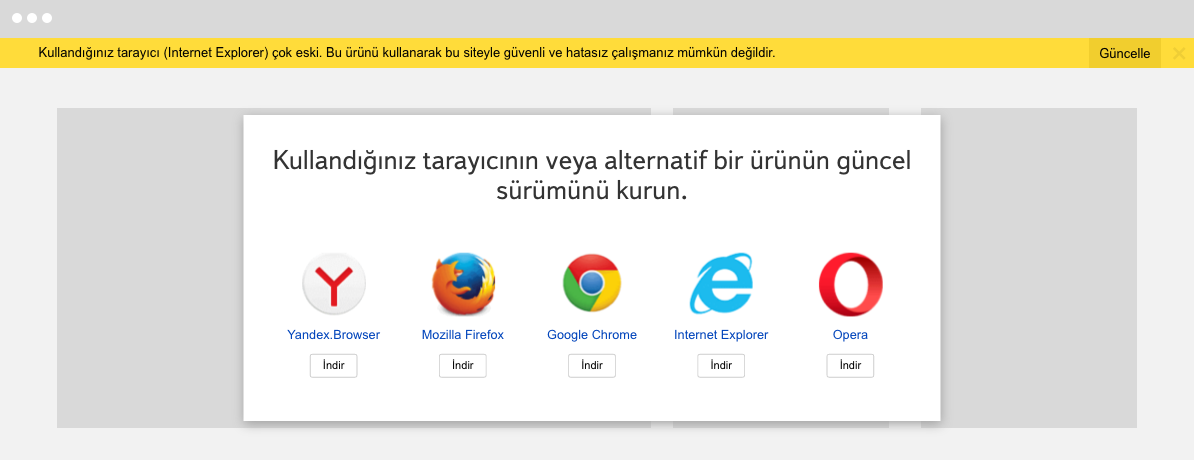1194x460 pixels.
Task: Click the Güncelle button in yellow bar
Action: pyautogui.click(x=1125, y=53)
